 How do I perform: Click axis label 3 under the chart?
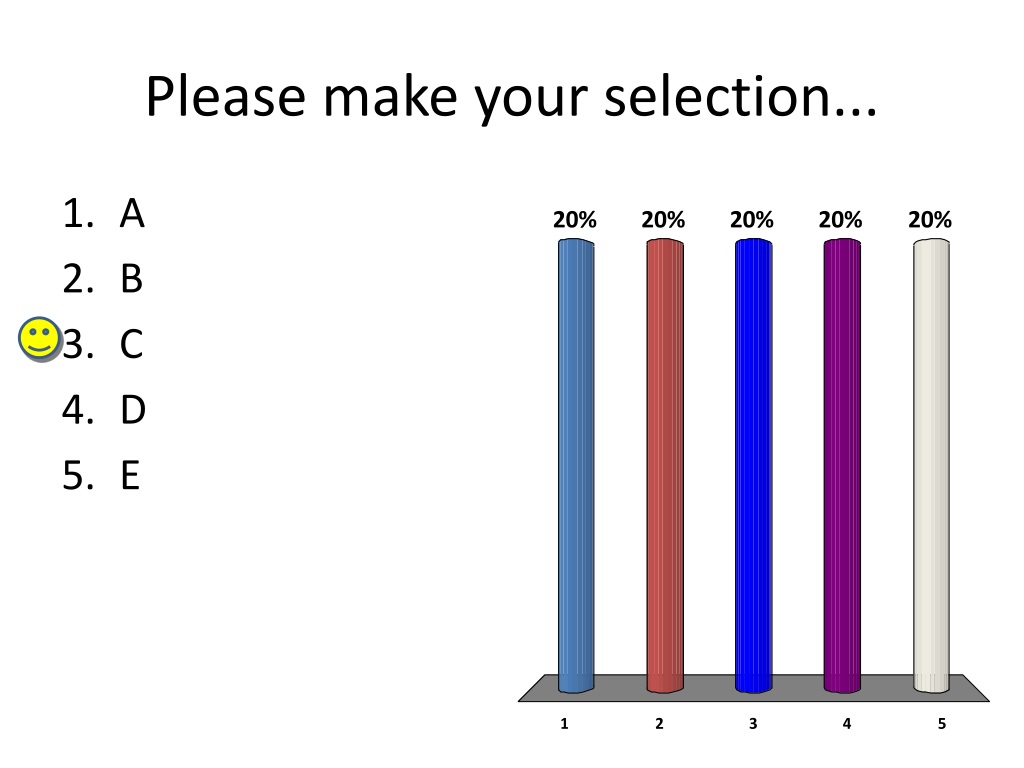(753, 724)
